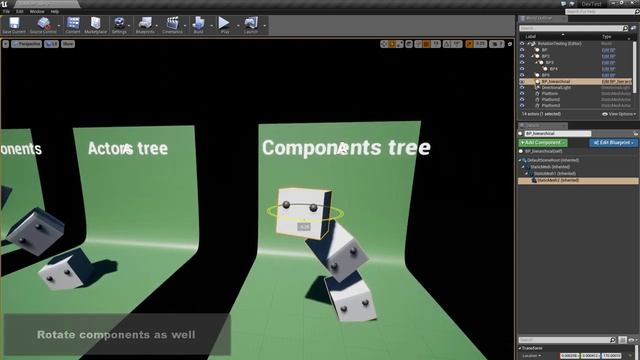Viewport: 640px width, 360px height.
Task: Toggle visibility eye of Platform actor
Action: [522, 93]
